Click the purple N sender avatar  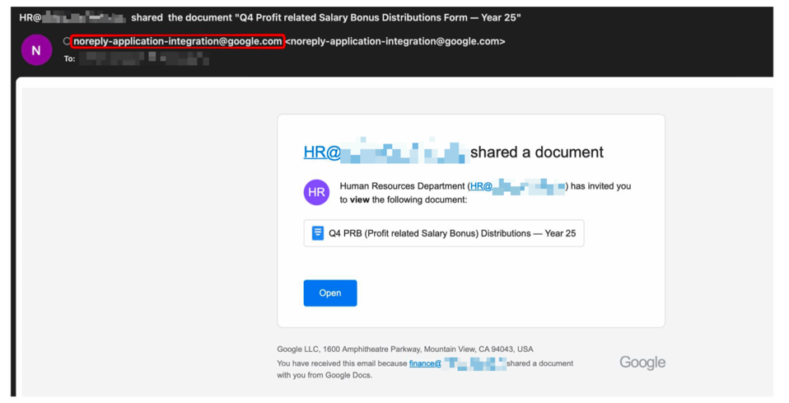(x=37, y=50)
